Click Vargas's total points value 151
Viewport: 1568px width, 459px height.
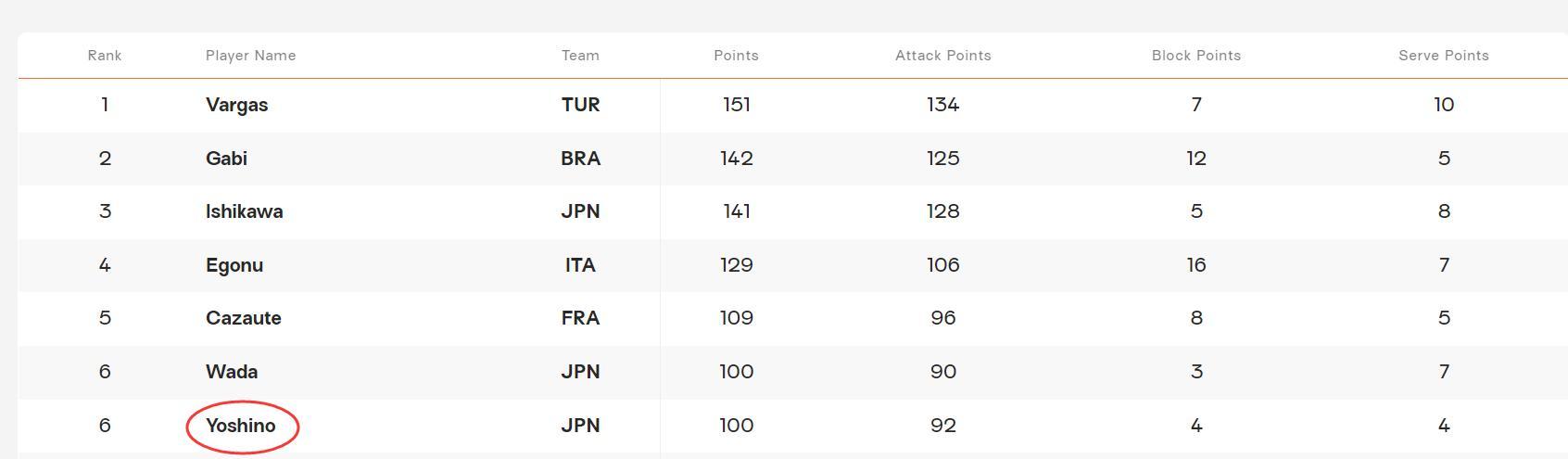[x=736, y=105]
